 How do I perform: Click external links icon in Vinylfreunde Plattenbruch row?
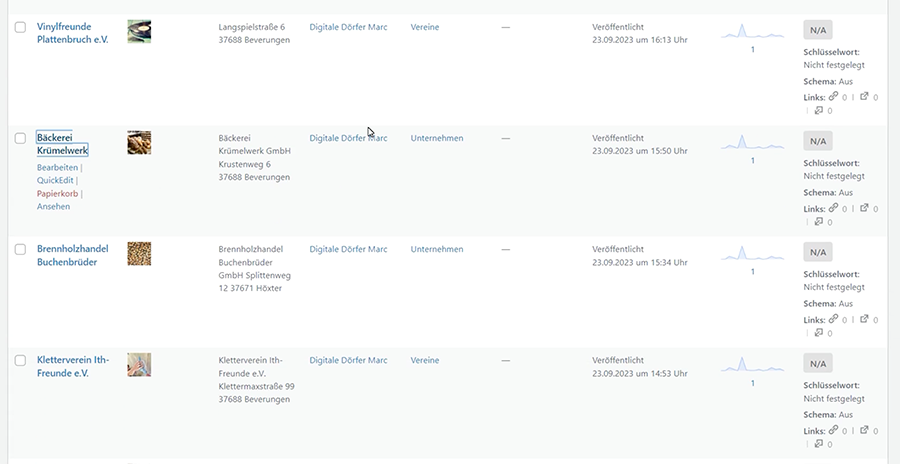pyautogui.click(x=865, y=97)
